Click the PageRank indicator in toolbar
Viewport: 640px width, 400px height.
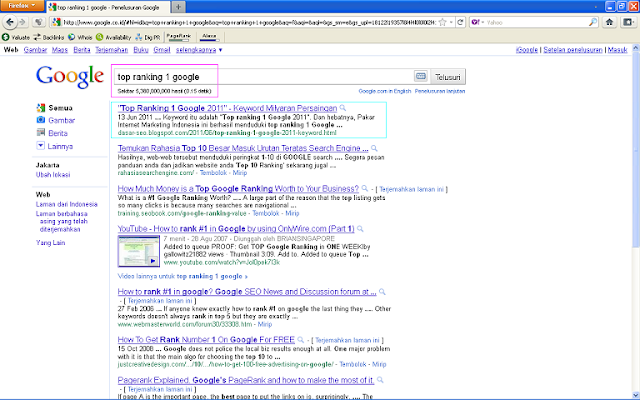(179, 37)
